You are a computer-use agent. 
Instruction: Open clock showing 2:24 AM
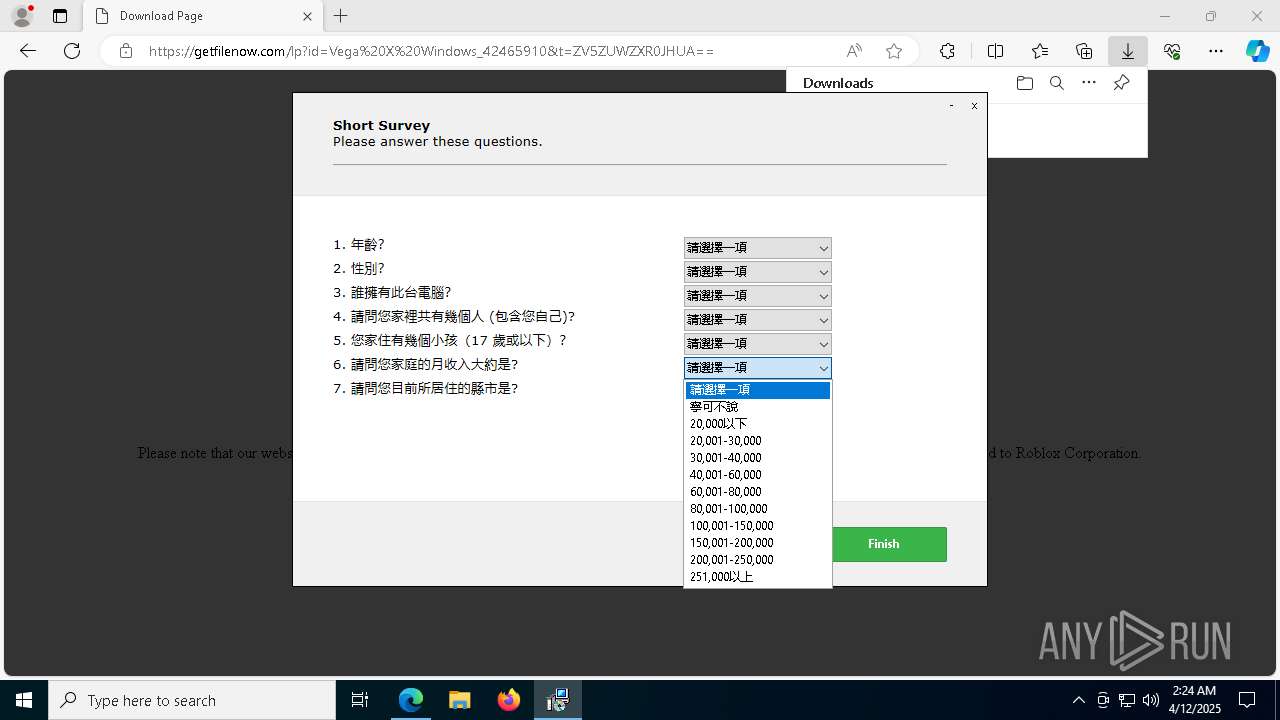point(1195,700)
